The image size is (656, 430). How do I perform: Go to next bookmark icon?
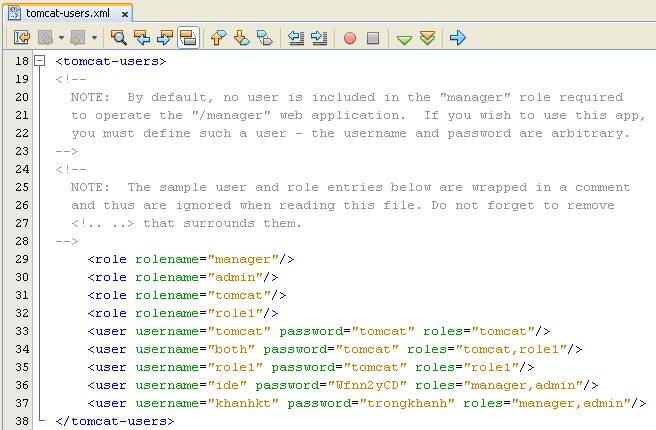(241, 38)
